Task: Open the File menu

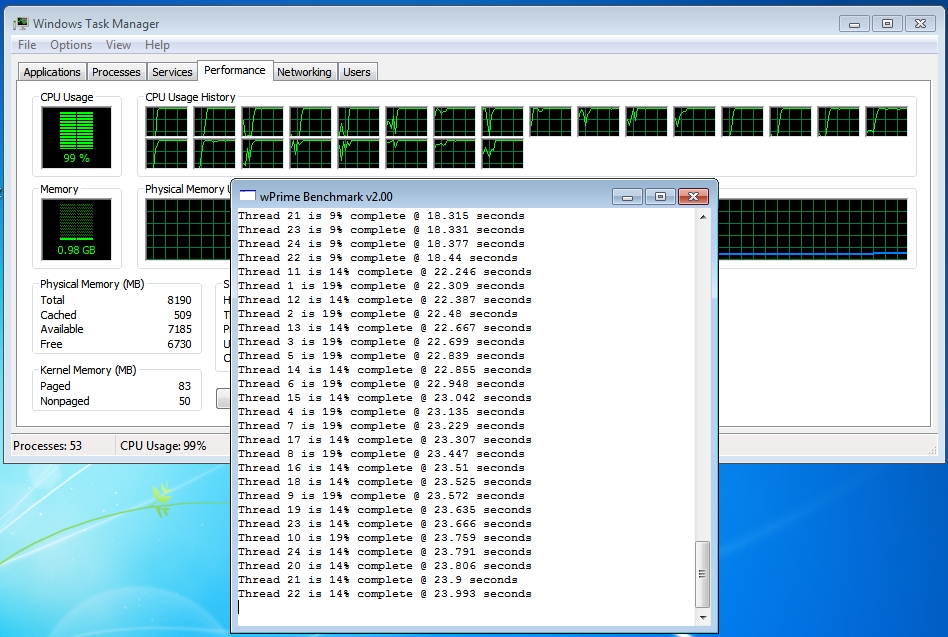Action: click(27, 45)
